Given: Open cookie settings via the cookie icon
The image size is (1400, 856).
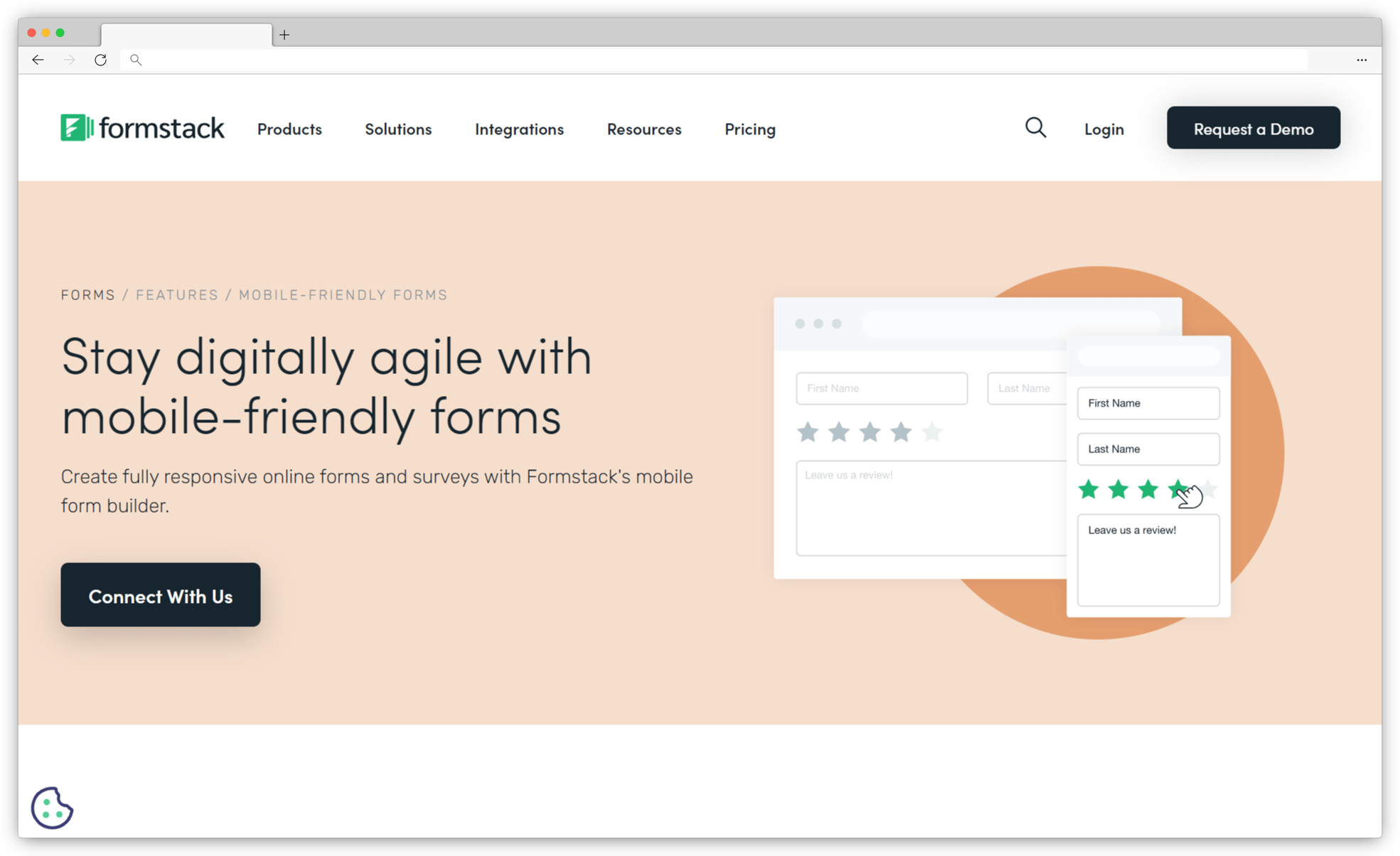Looking at the screenshot, I should (51, 808).
